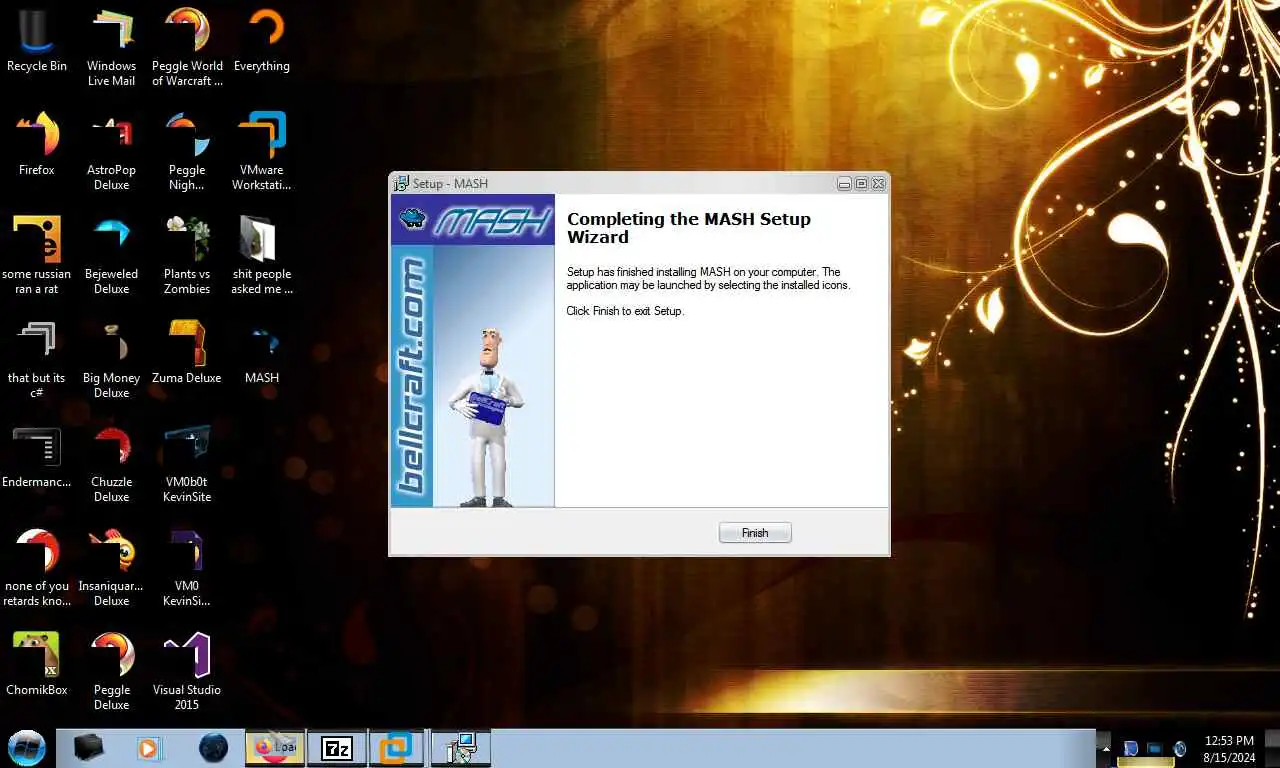Select the VM0b0t KevinSite desktop icon
Image resolution: width=1280 pixels, height=768 pixels.
point(187,464)
